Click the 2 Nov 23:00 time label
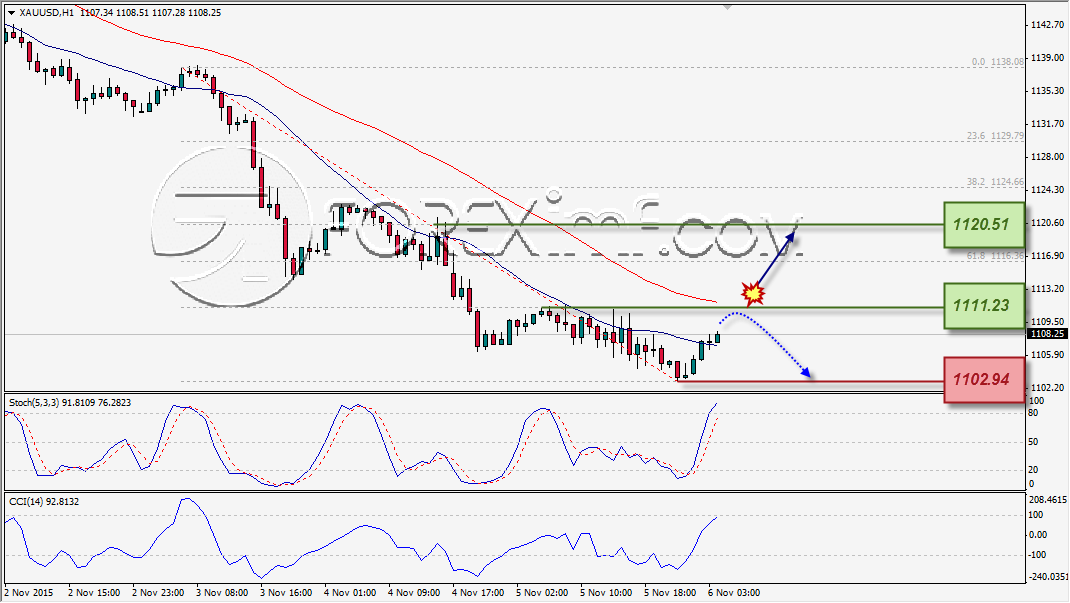1070x603 pixels. click(x=158, y=592)
